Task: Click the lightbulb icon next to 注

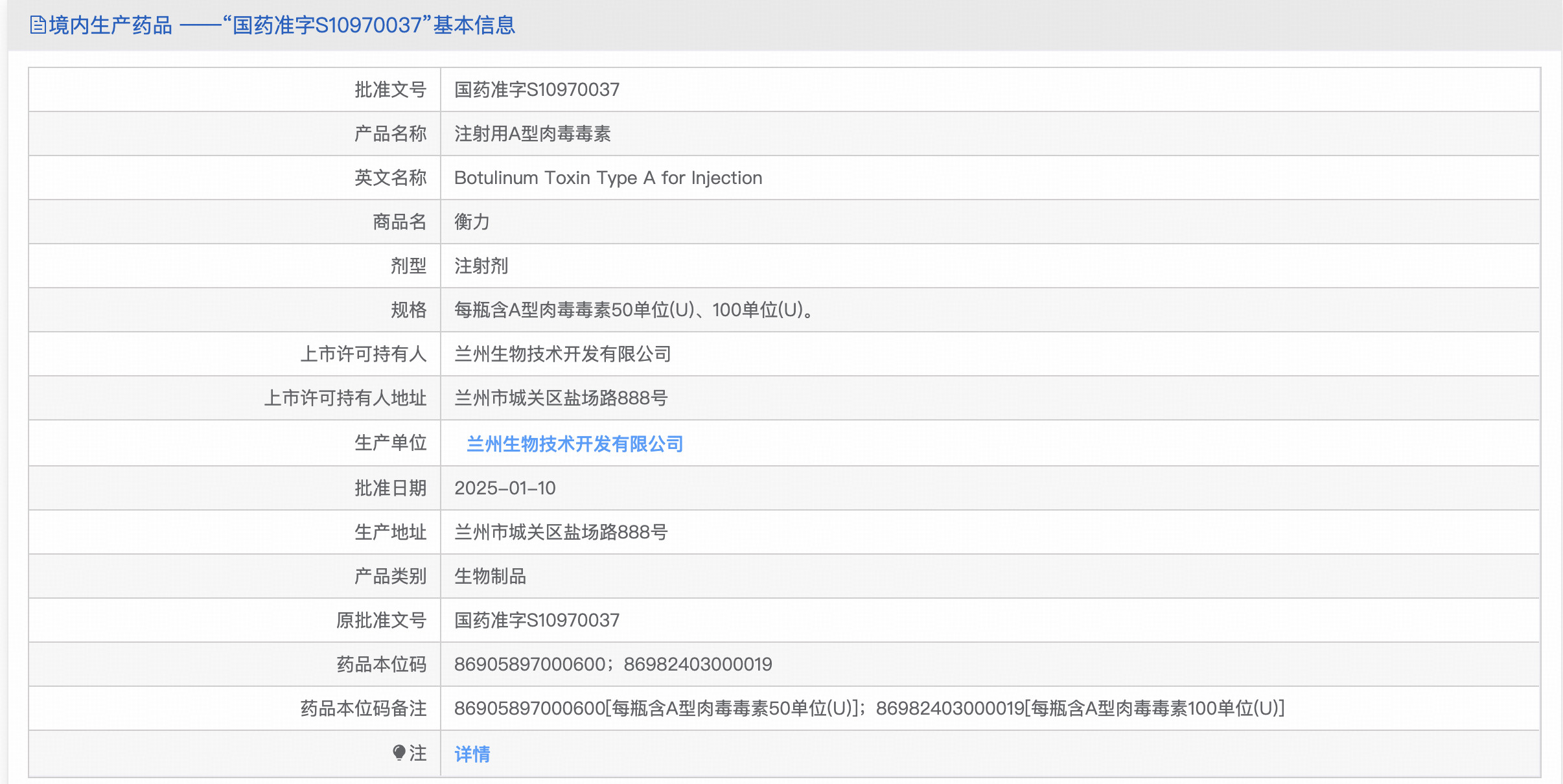Action: point(399,752)
